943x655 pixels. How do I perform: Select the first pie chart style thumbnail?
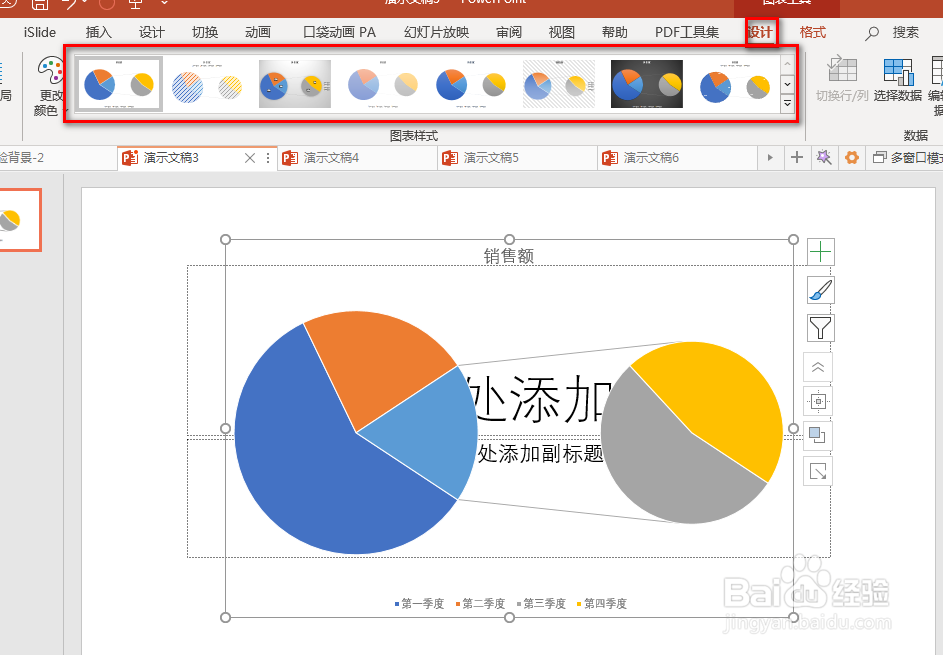point(117,83)
